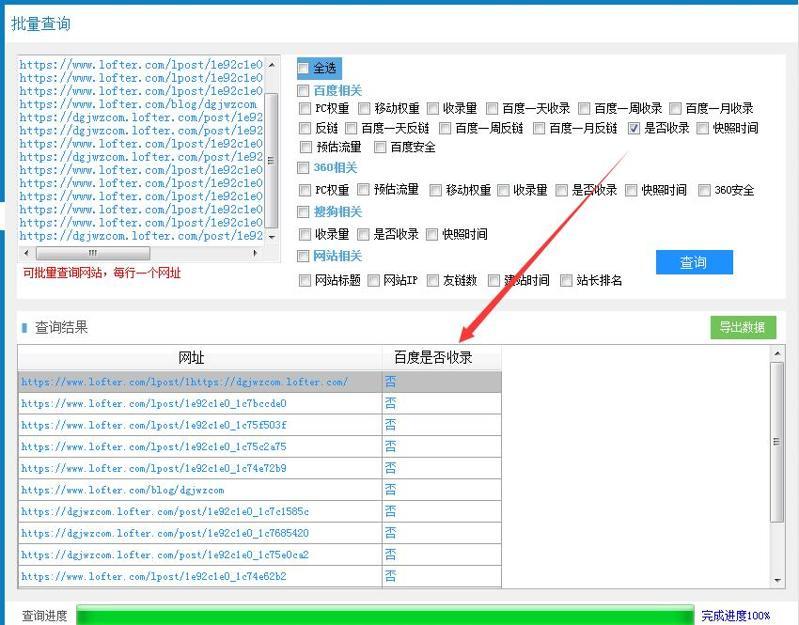
Task: Enable the 百度一天收录 checkbox
Action: (x=493, y=108)
